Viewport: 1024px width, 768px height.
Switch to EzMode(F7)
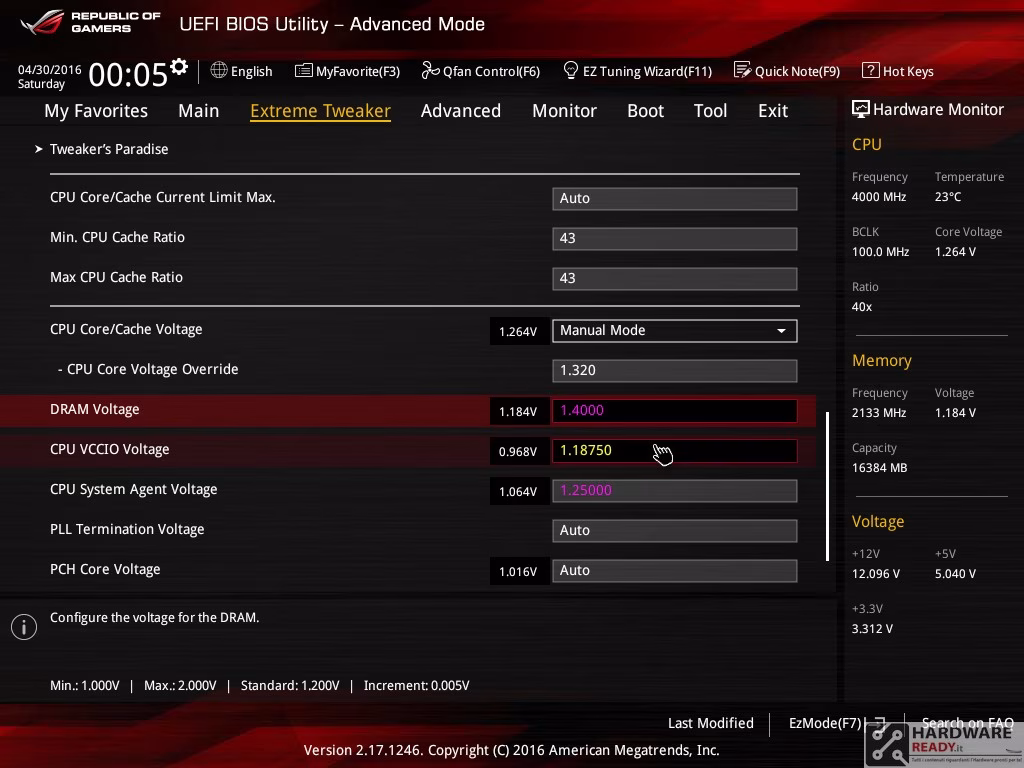point(825,723)
